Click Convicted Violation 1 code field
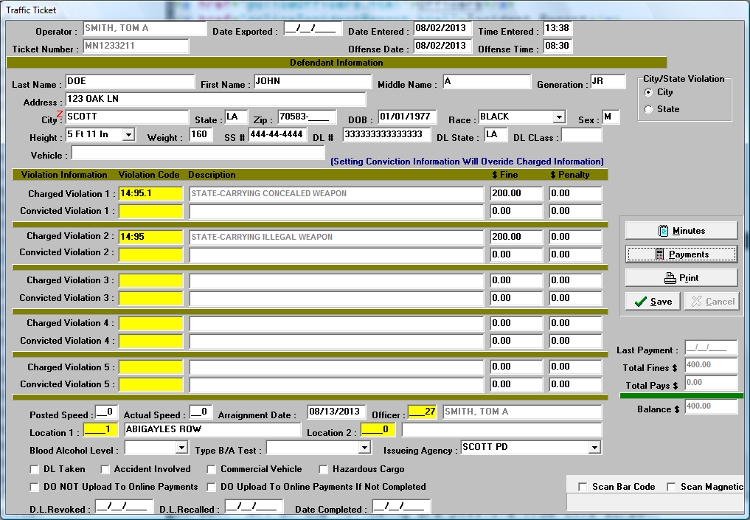750x520 pixels. coord(151,211)
